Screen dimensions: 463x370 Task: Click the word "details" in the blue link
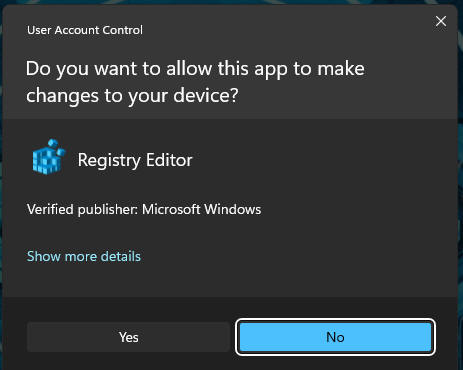tap(121, 256)
